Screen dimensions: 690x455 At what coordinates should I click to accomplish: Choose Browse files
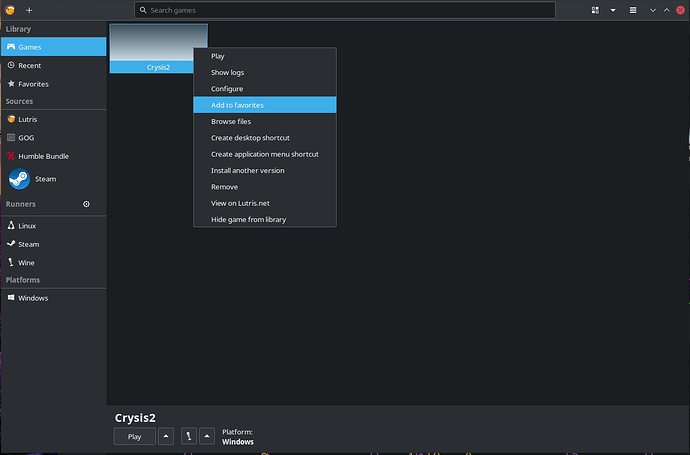(265, 121)
